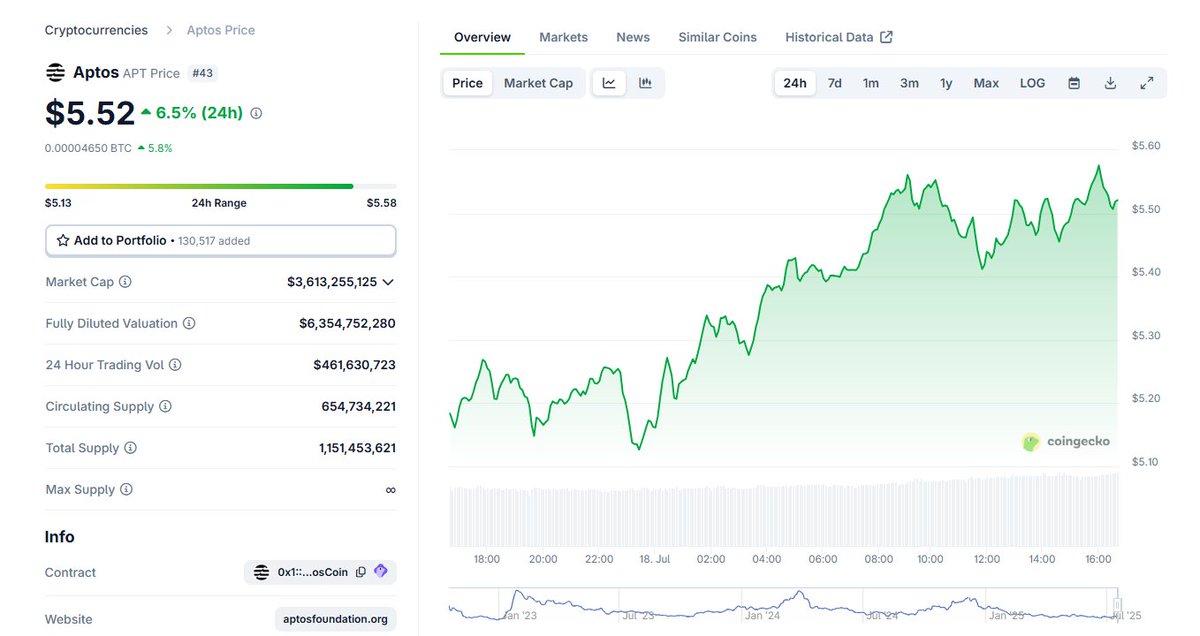Click the 0.00004650 BTC value
The width and height of the screenshot is (1200, 636).
click(x=87, y=148)
